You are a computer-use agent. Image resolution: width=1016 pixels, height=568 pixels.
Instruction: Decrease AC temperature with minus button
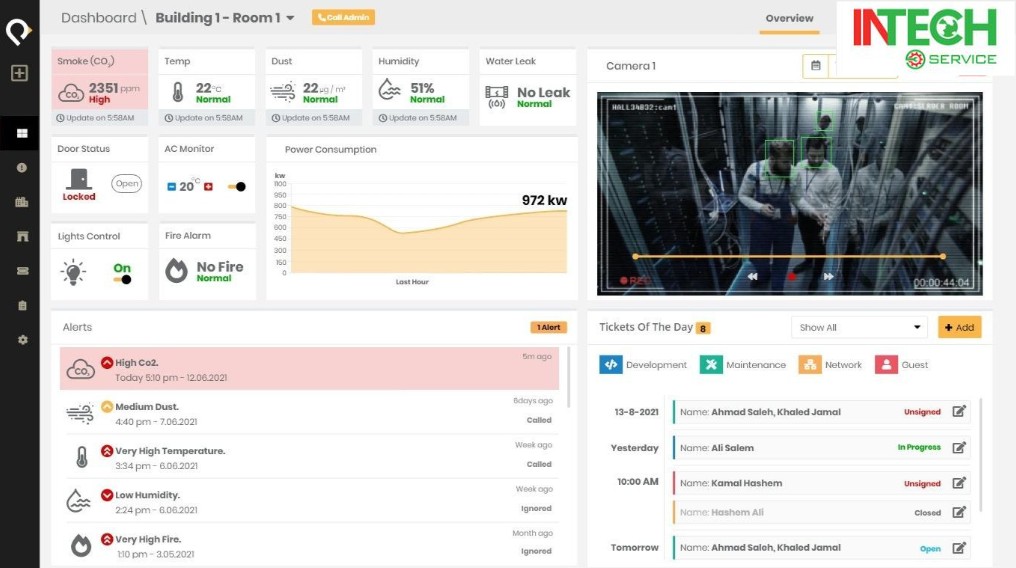(172, 187)
